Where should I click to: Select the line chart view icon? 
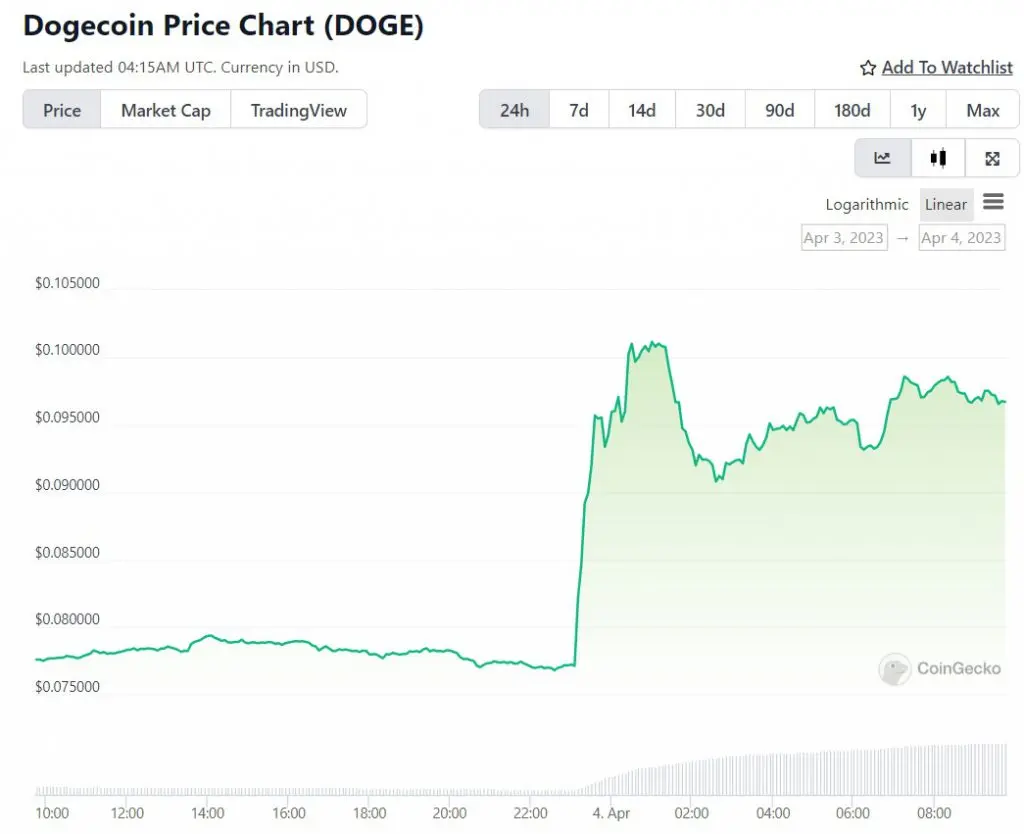883,157
